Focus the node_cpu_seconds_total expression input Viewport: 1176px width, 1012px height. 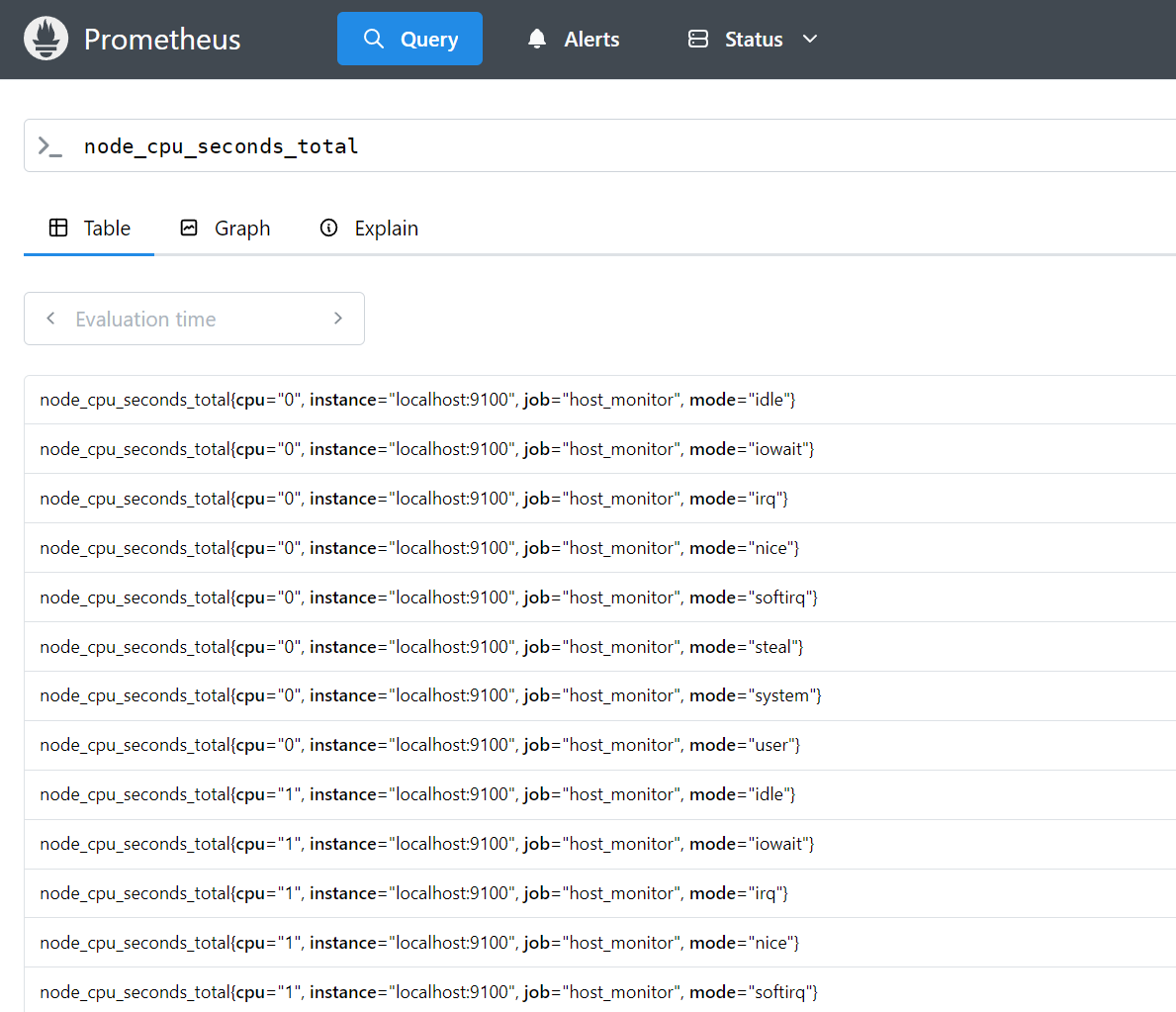[593, 146]
